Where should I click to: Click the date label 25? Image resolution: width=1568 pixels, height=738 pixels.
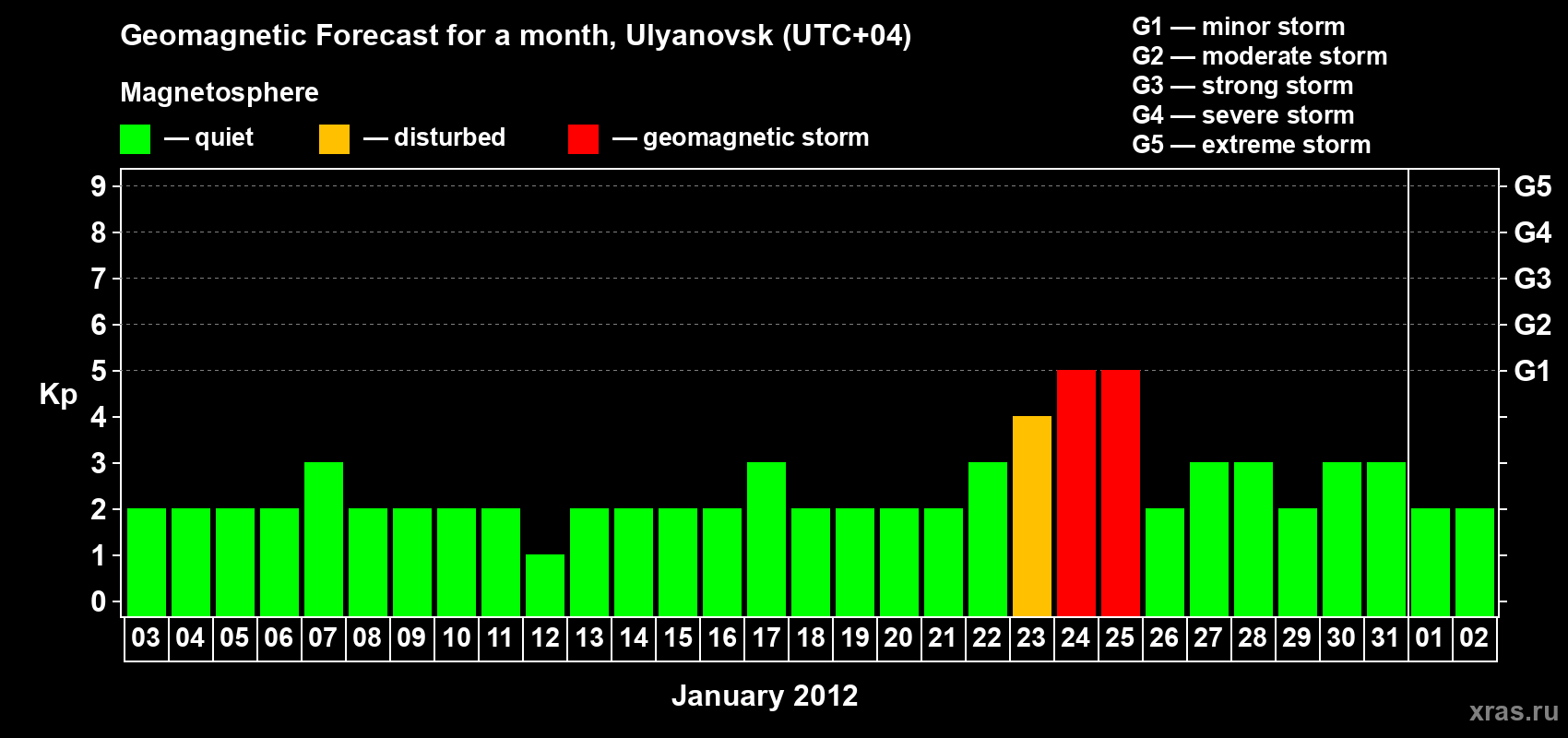[x=1120, y=637]
